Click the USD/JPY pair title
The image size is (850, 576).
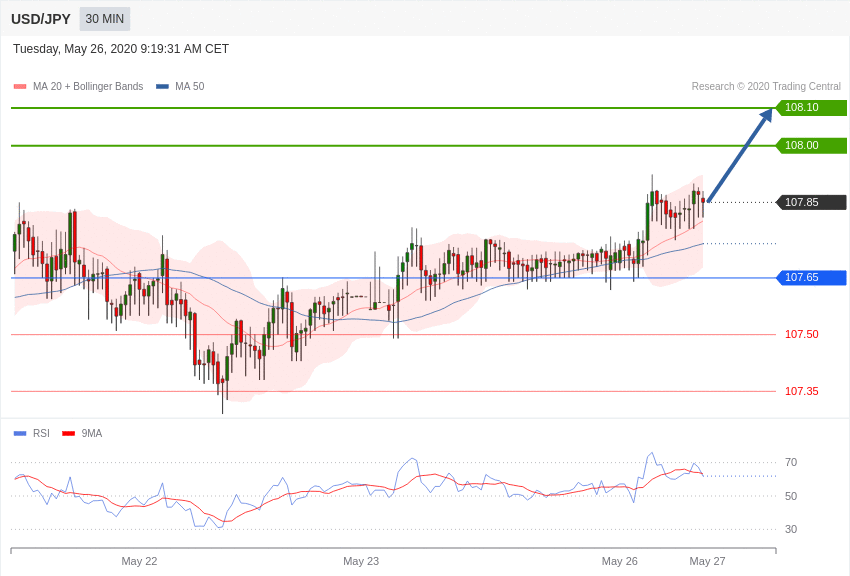click(41, 19)
